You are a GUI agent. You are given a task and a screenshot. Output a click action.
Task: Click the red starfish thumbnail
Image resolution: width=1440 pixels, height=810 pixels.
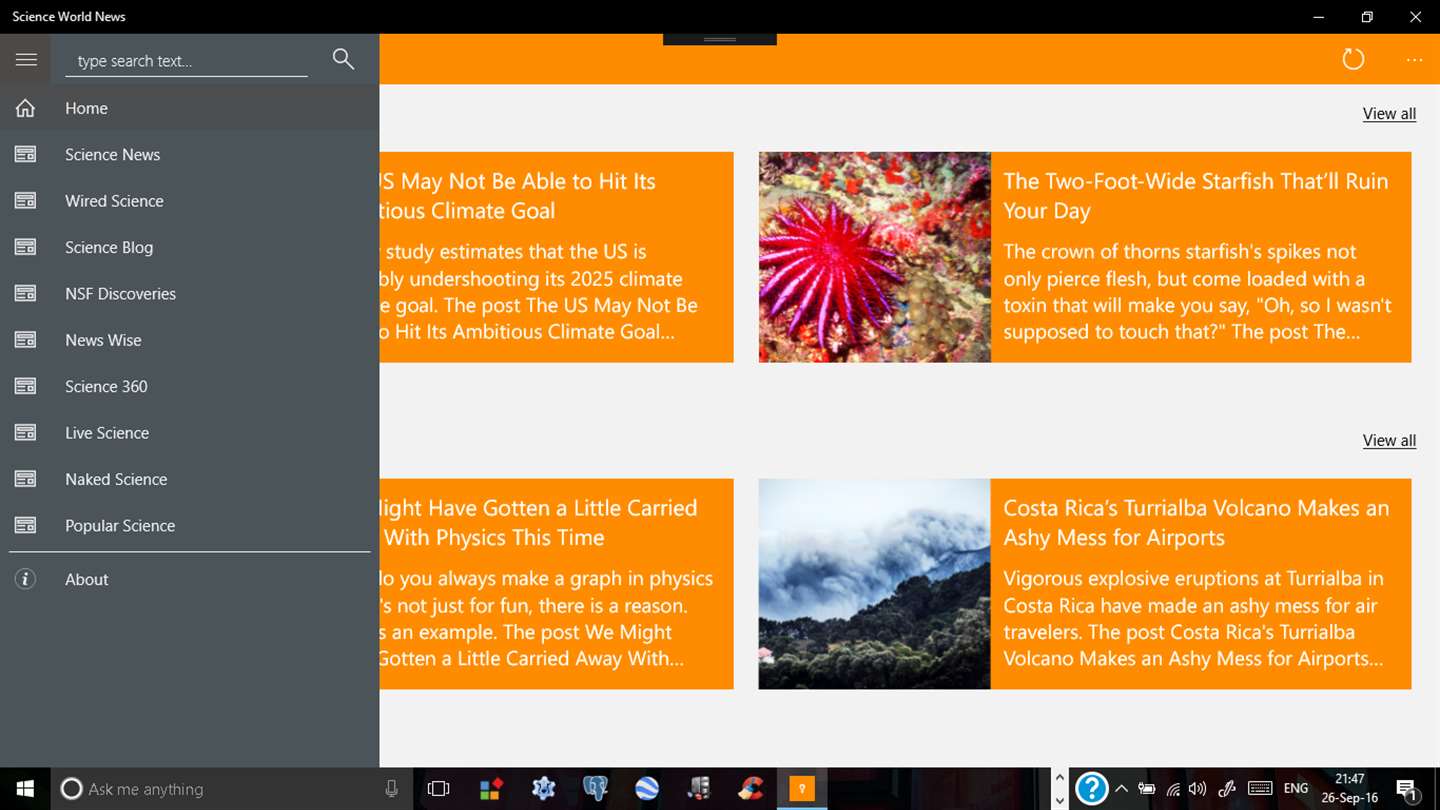pos(874,257)
